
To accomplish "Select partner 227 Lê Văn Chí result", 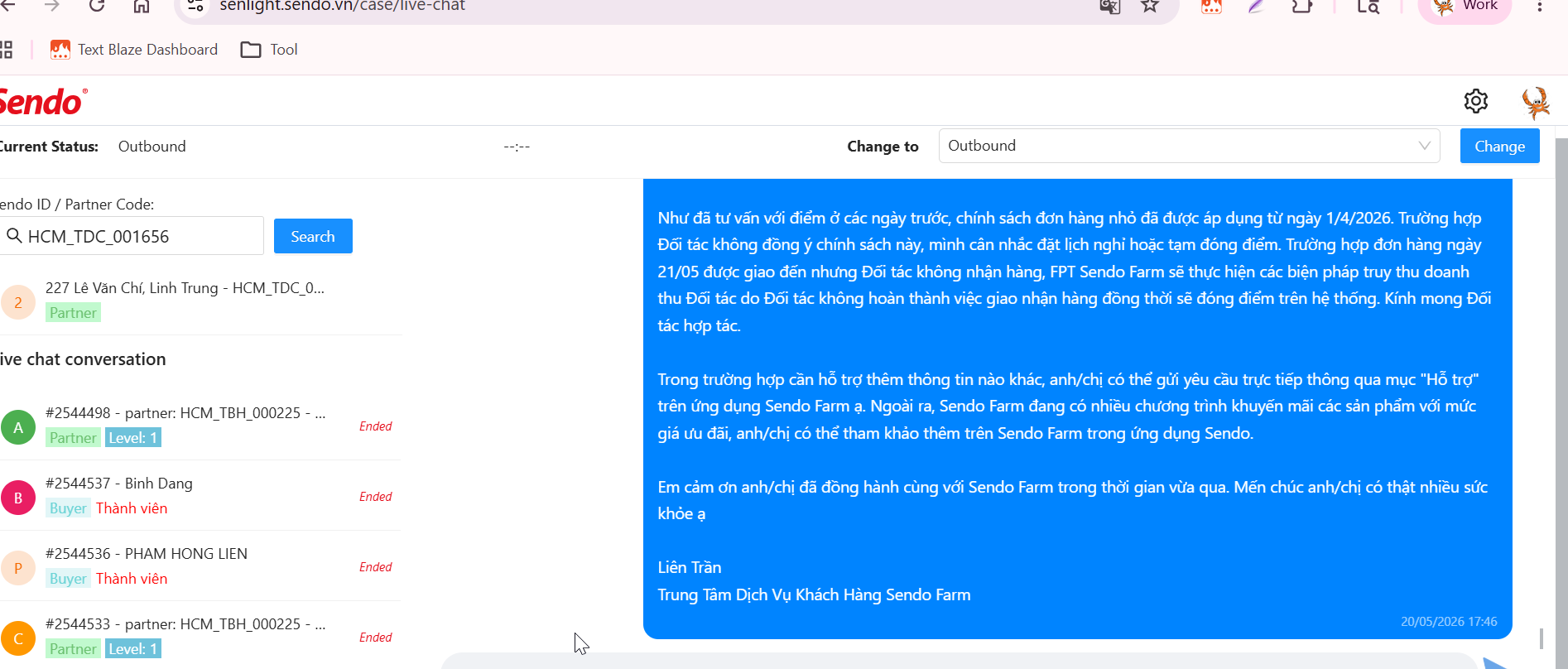I will [x=200, y=300].
